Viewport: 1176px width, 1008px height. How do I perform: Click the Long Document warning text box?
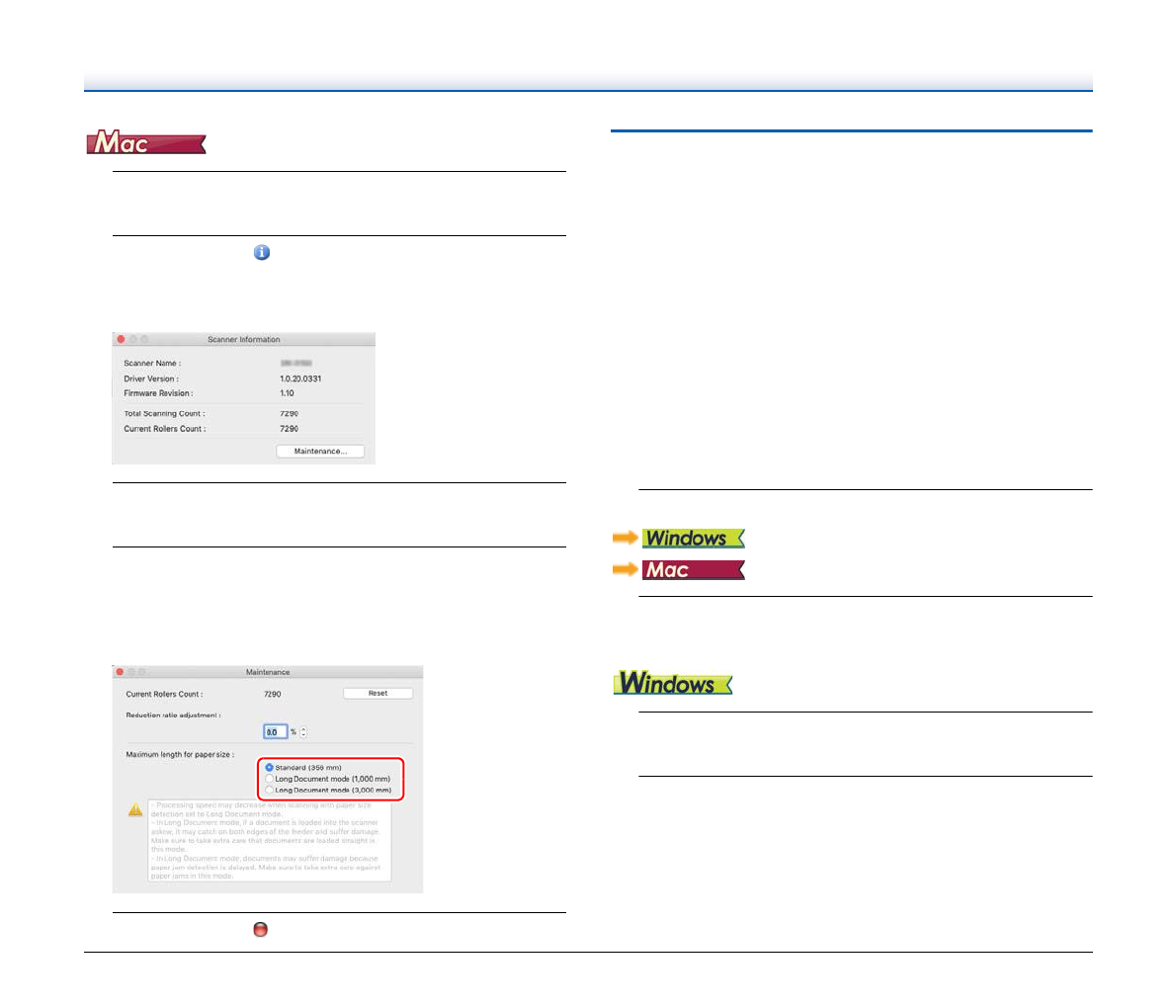tap(269, 841)
